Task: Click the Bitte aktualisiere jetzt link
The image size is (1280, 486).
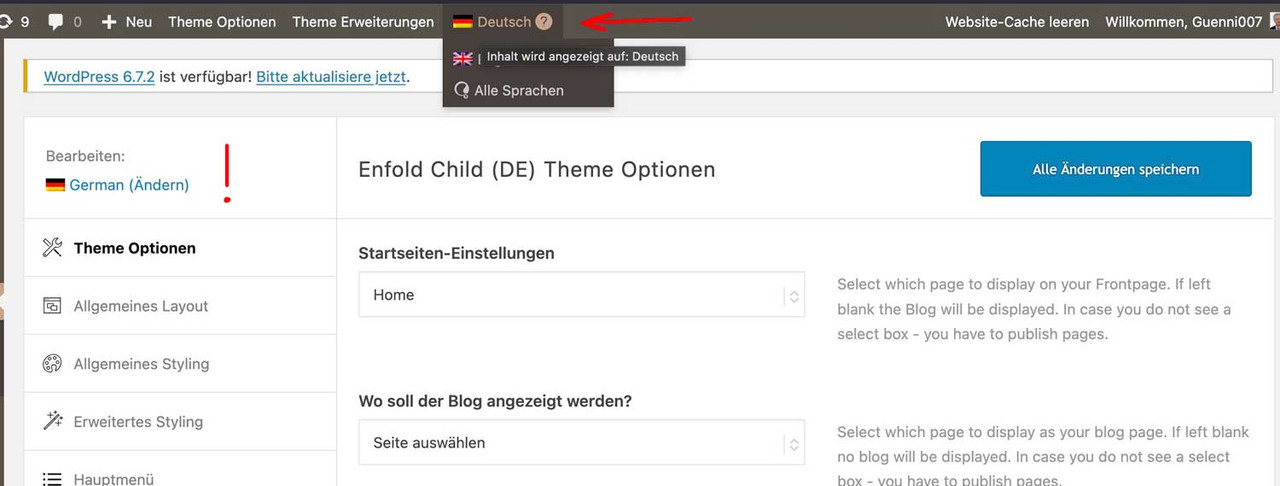Action: [331, 76]
